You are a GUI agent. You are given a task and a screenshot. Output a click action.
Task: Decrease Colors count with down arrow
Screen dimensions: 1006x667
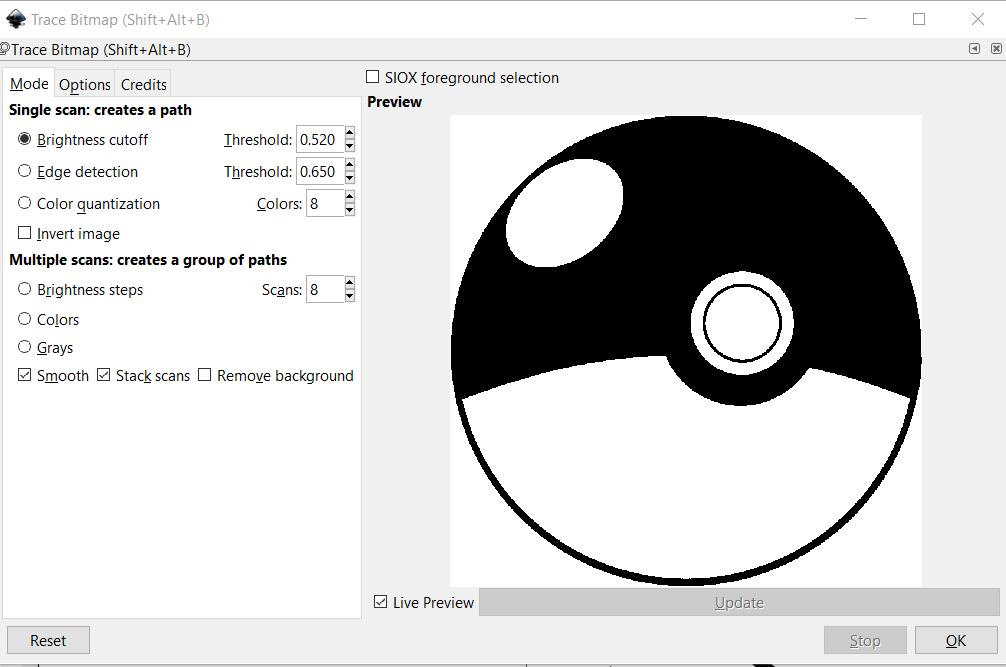click(x=350, y=210)
